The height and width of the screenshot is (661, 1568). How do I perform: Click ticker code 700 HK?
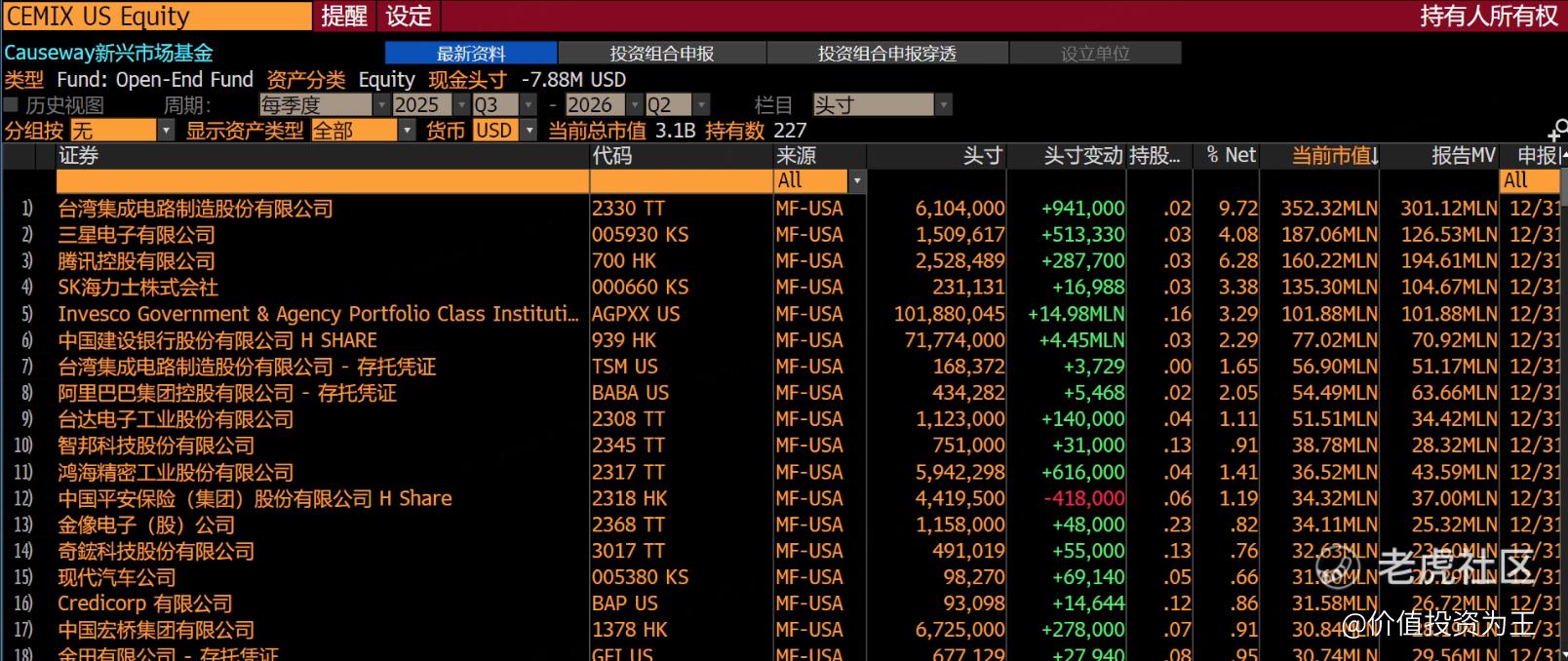pos(624,260)
